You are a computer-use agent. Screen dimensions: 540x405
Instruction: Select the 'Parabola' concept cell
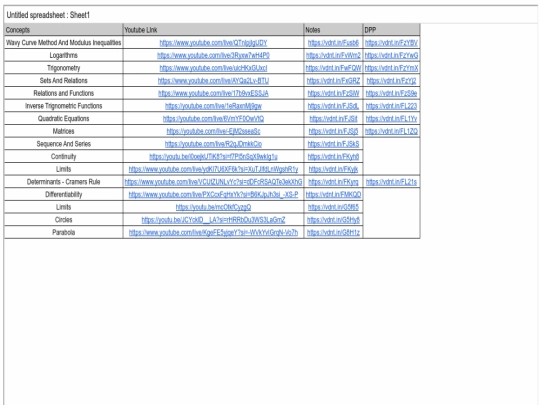pos(63,232)
